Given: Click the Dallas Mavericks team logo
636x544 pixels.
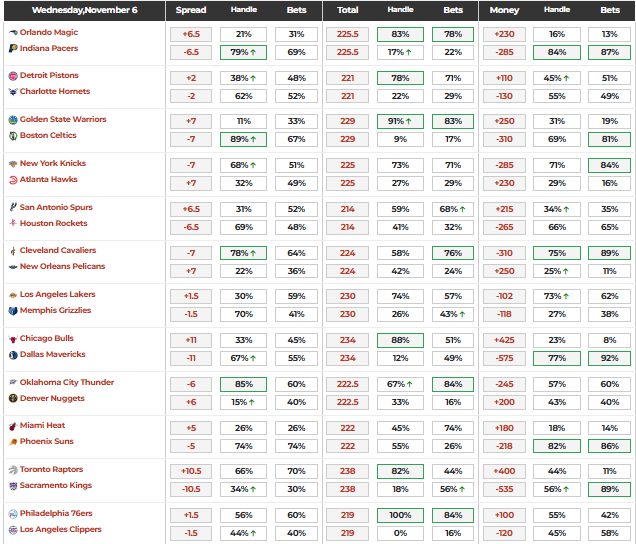Looking at the screenshot, I should pos(13,355).
